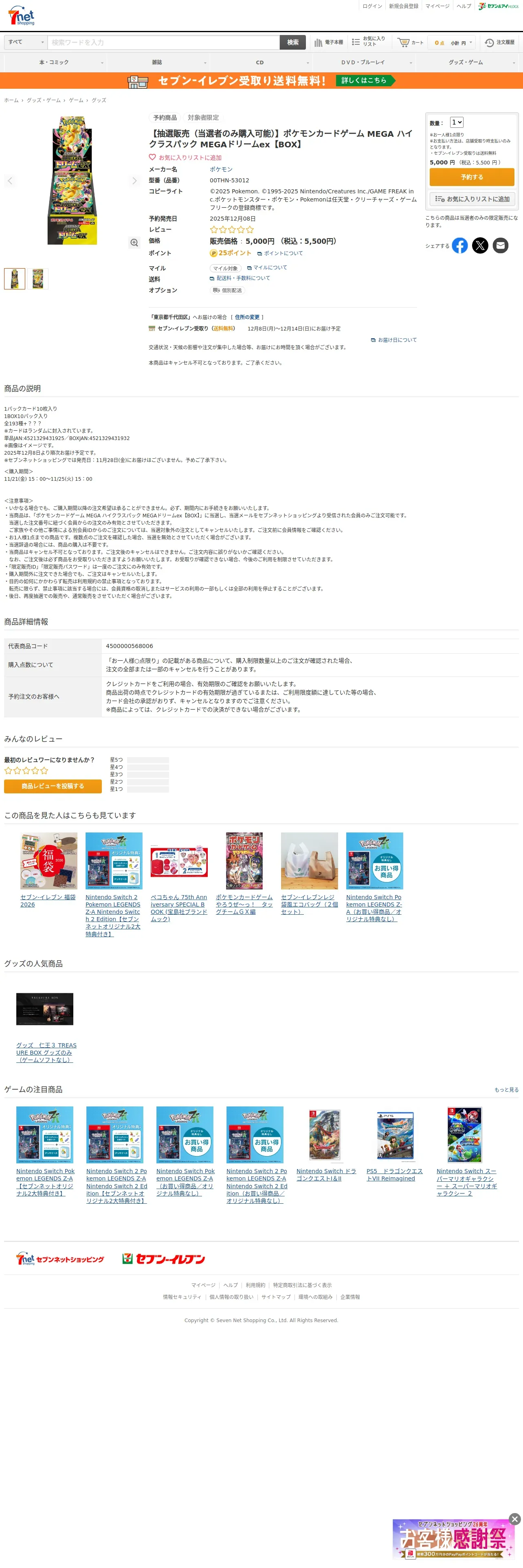Open セブン-イレブンレジ袋風エコバッグ item
Image resolution: width=523 pixels, height=1568 pixels.
coord(309,904)
